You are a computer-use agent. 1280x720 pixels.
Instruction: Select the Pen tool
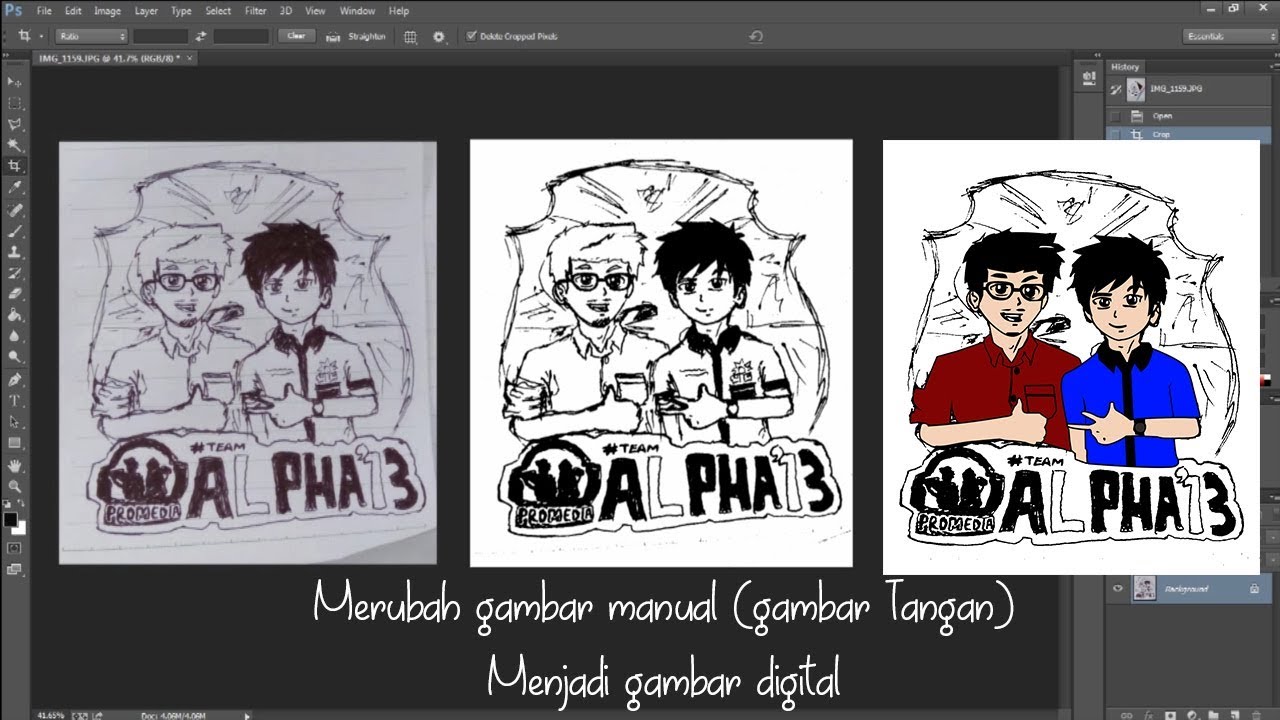14,381
